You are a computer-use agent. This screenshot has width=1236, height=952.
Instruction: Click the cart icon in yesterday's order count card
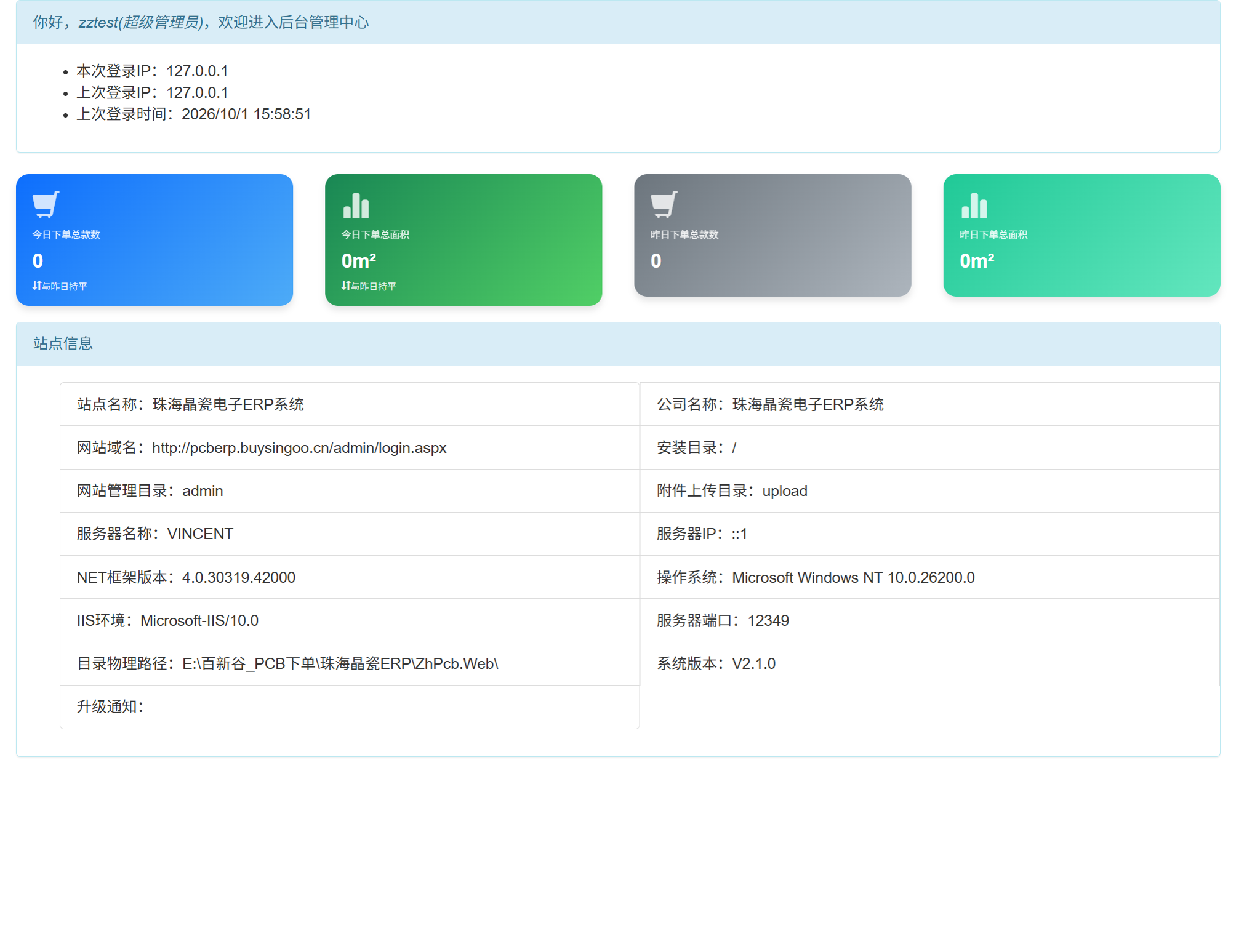[x=664, y=204]
